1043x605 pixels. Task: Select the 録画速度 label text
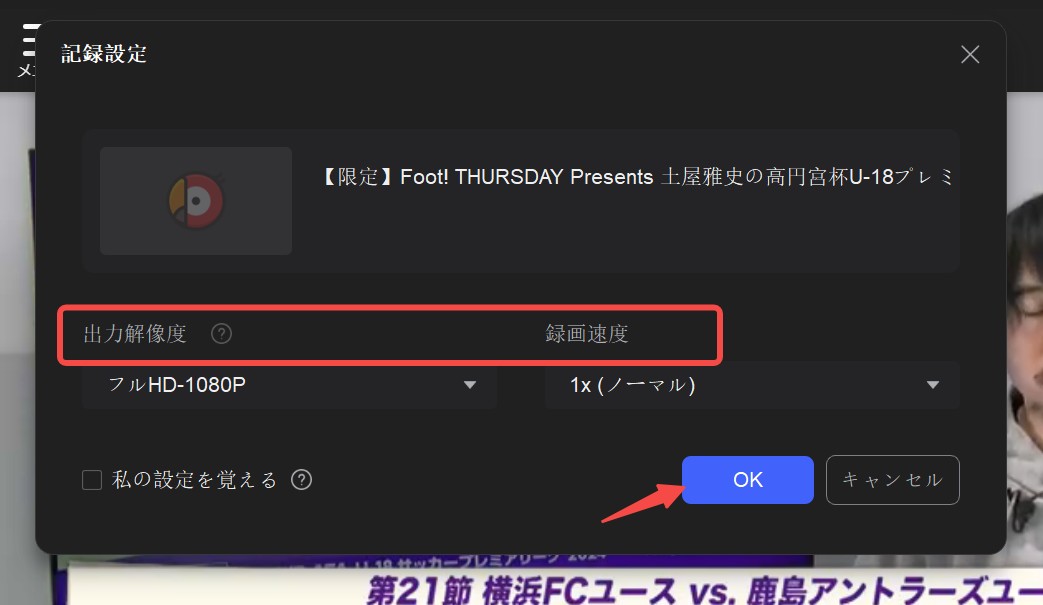coord(587,334)
